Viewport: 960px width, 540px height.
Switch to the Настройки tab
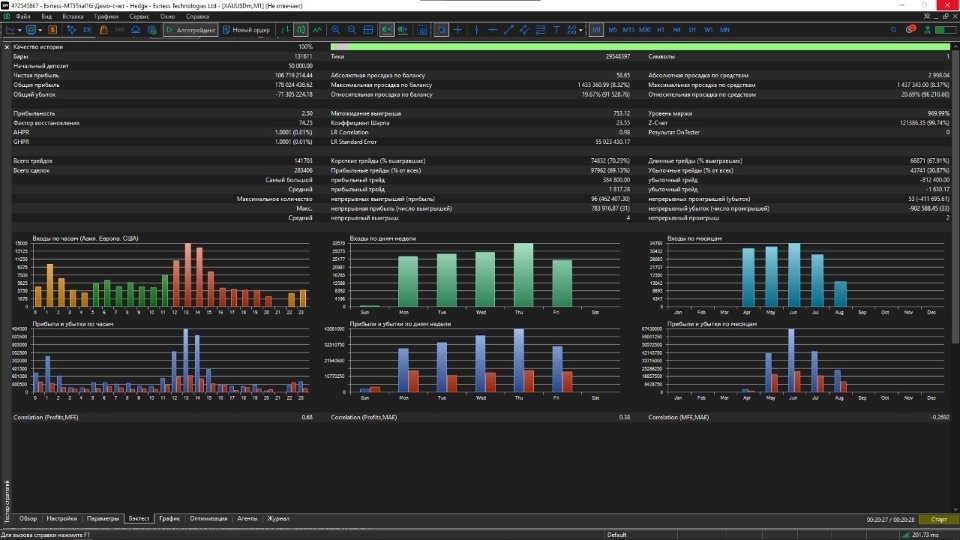tap(62, 519)
